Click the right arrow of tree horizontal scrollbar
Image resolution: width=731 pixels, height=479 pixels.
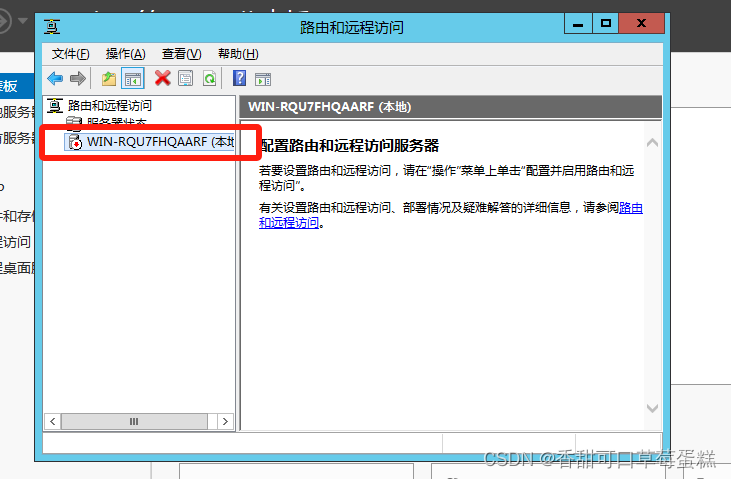tap(225, 422)
